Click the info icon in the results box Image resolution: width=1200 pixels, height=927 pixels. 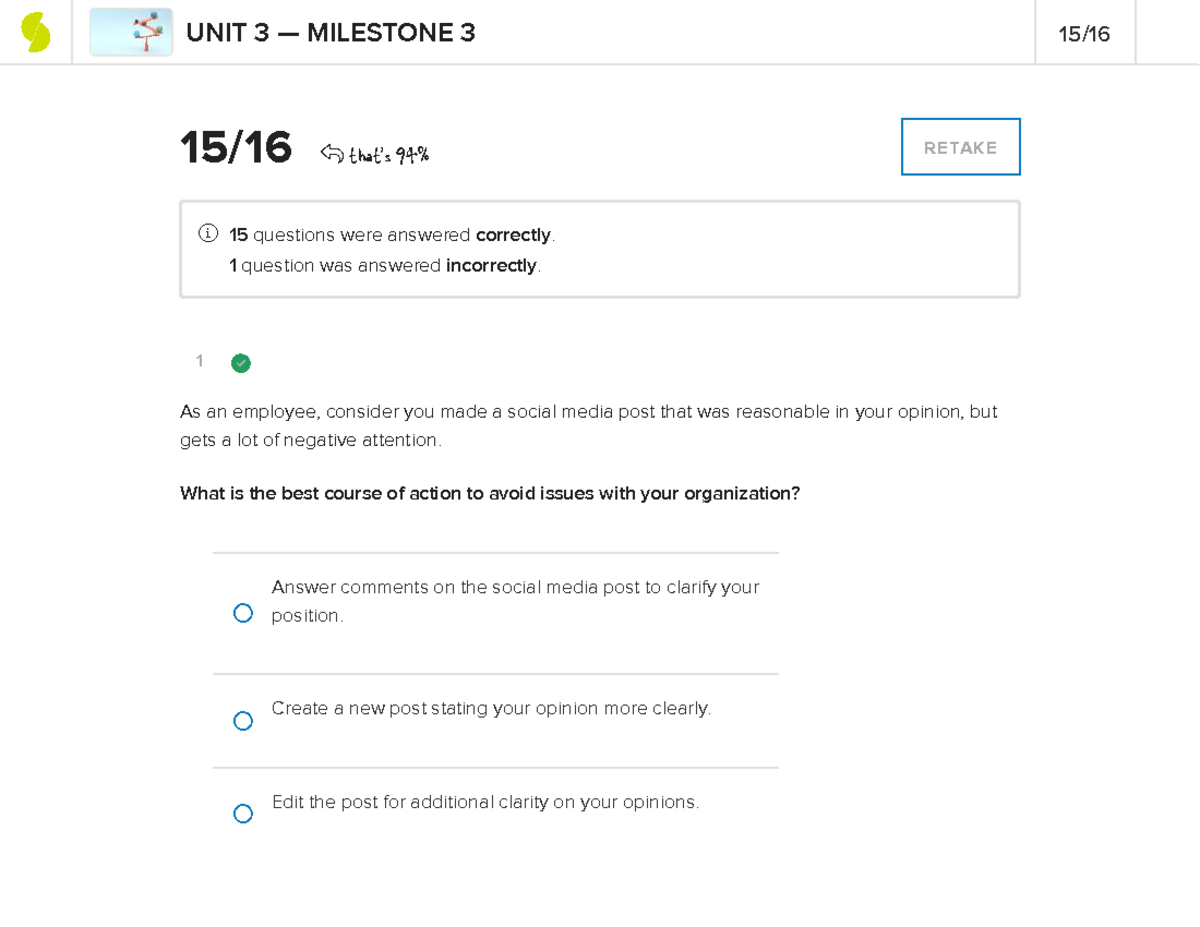click(x=207, y=234)
